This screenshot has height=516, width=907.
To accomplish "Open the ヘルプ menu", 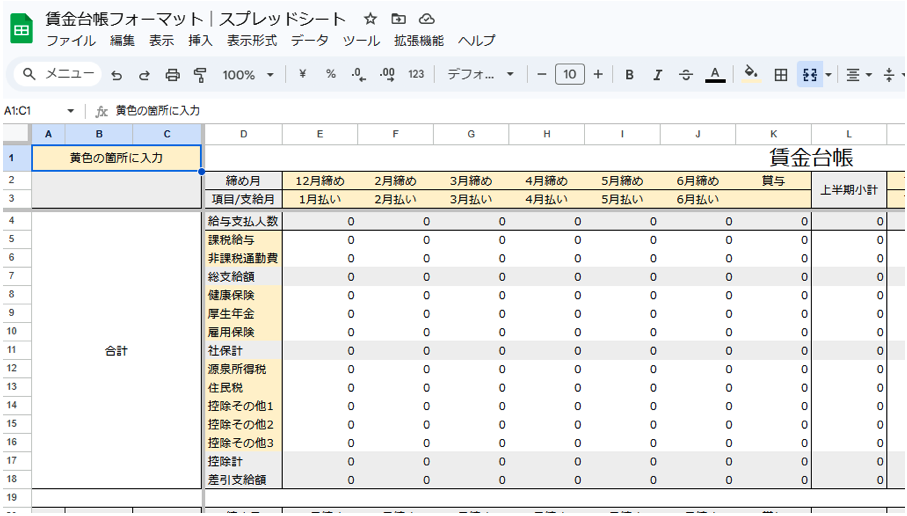I will click(477, 41).
